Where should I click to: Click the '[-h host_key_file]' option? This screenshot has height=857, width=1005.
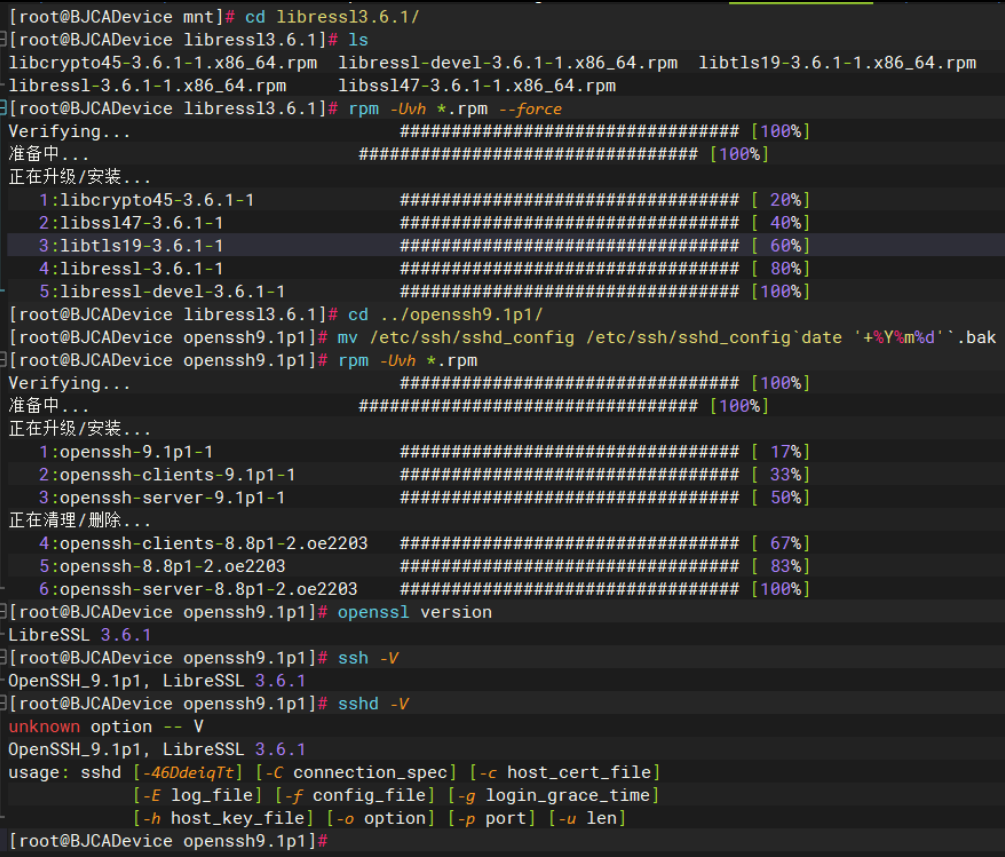point(223,819)
